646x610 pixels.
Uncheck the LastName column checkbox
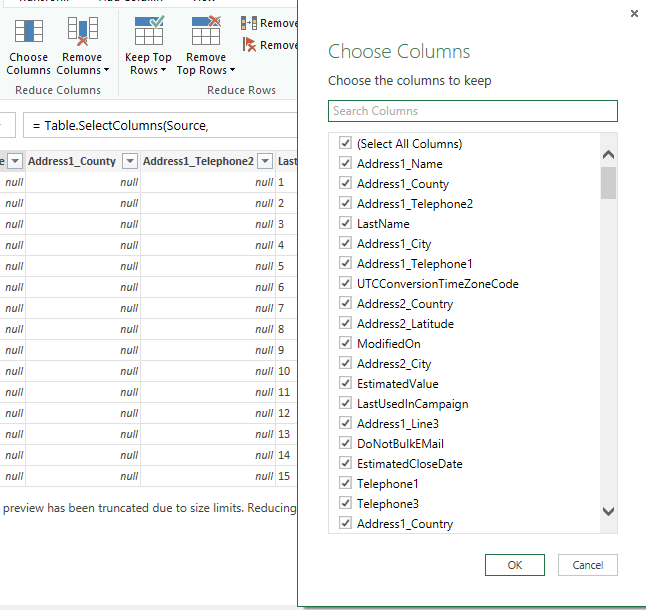[x=345, y=224]
